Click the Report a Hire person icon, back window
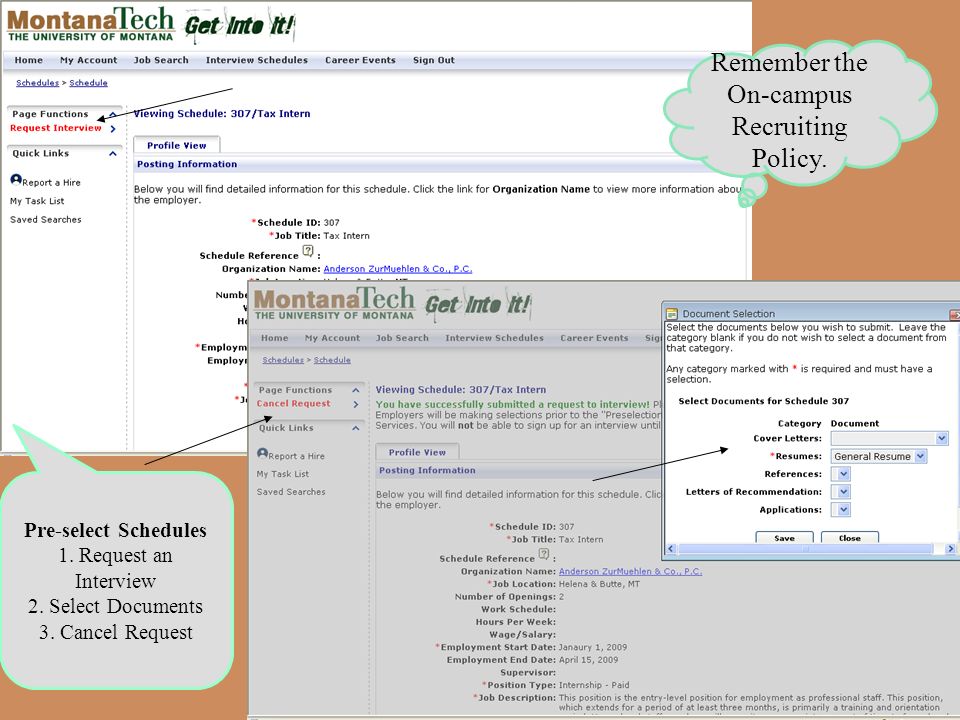This screenshot has width=960, height=720. (x=16, y=179)
